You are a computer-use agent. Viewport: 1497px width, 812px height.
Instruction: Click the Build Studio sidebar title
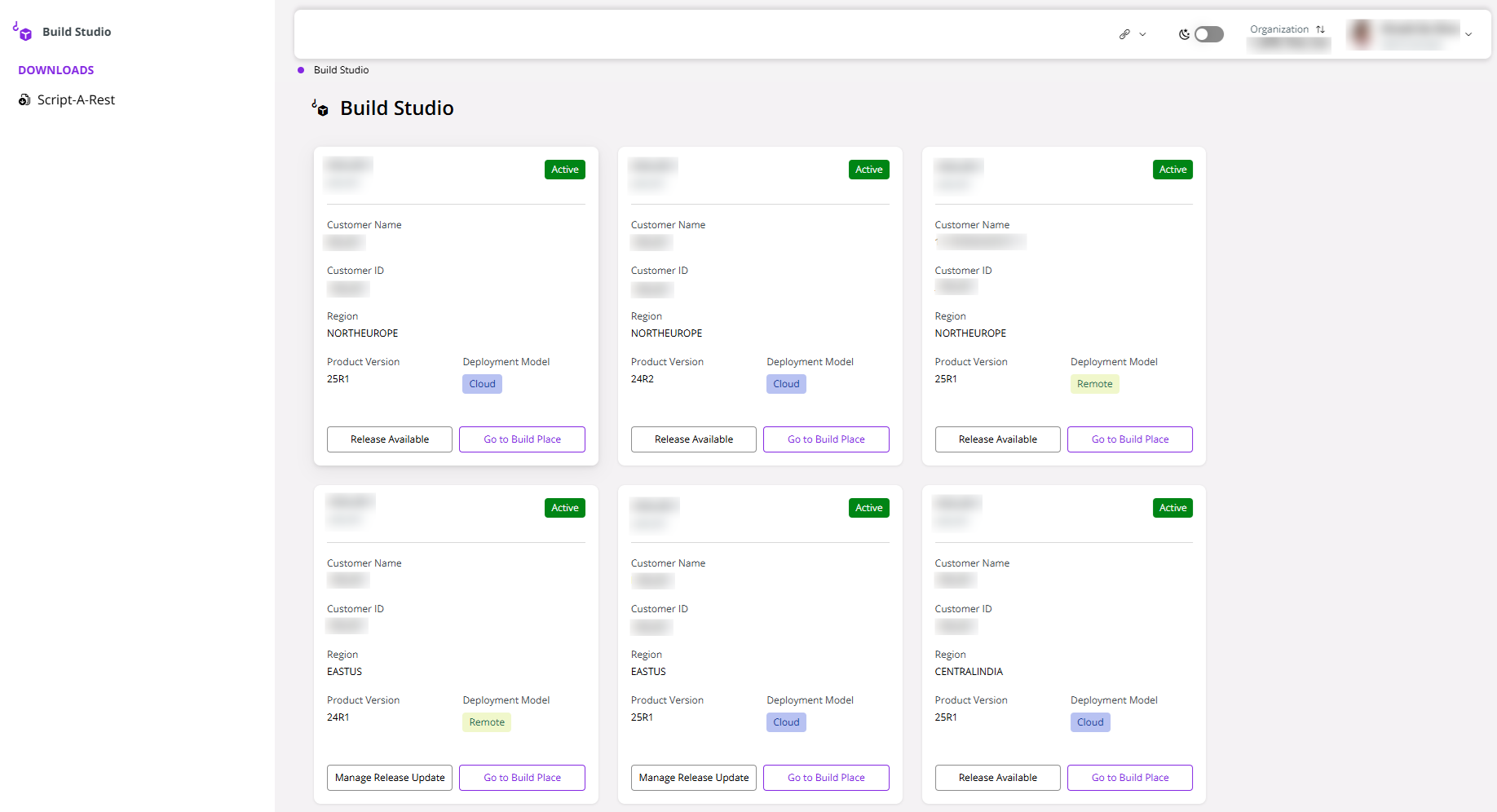point(77,32)
